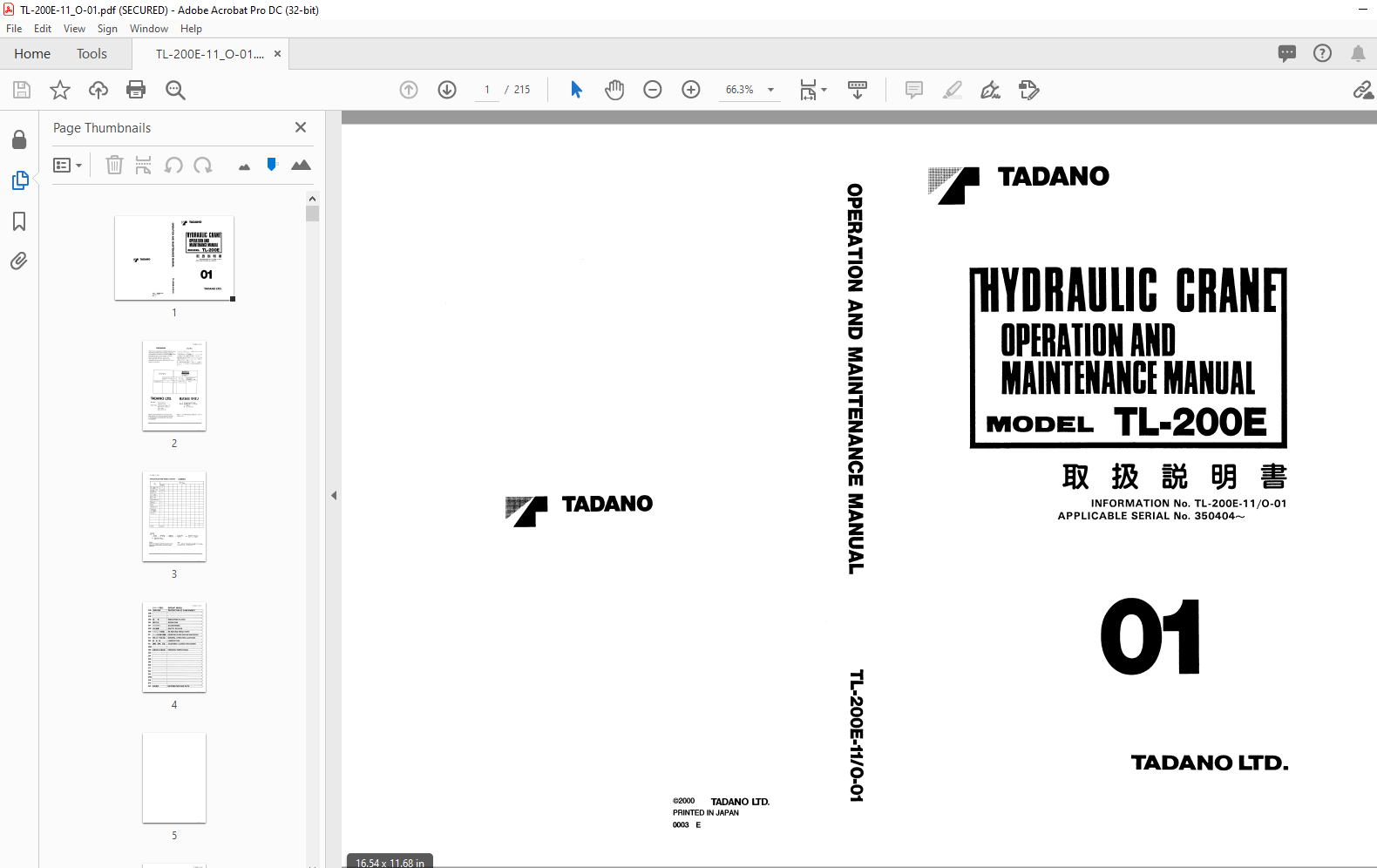Select page 2 thumbnail
Image resolution: width=1377 pixels, height=868 pixels.
tap(174, 385)
